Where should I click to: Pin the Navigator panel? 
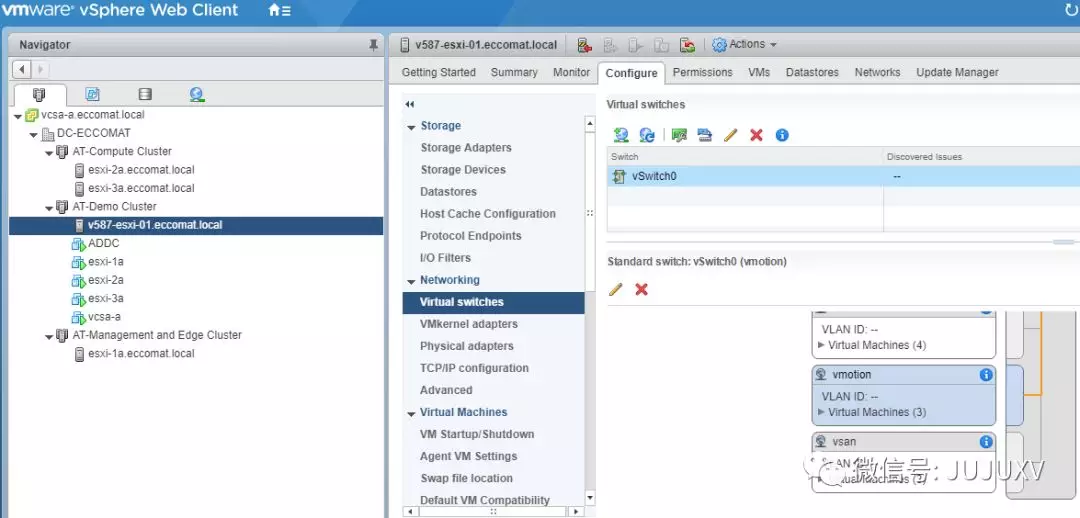point(373,45)
